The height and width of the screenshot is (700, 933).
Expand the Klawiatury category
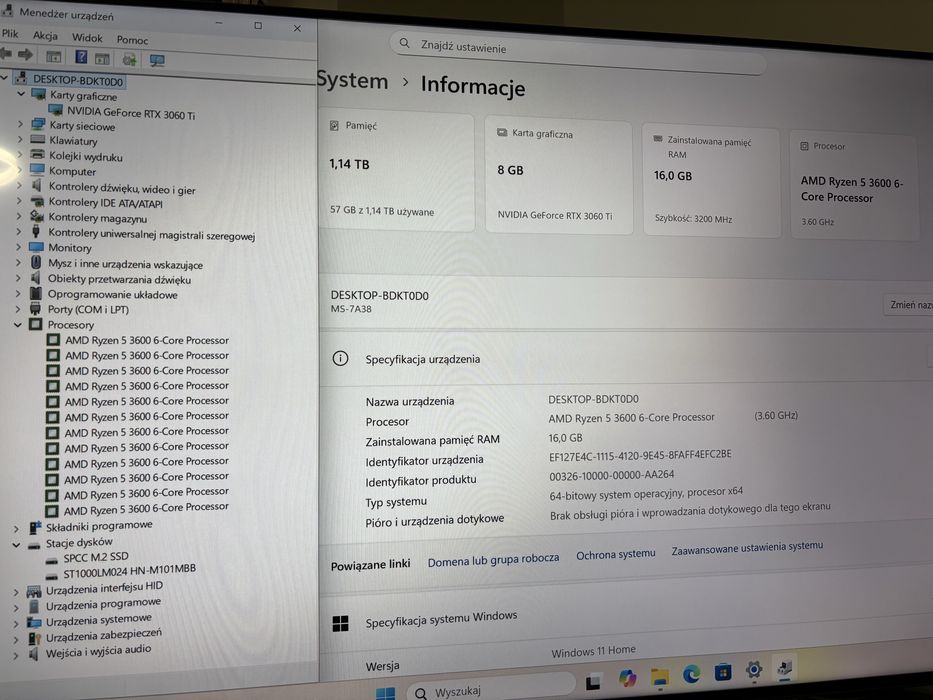(x=20, y=140)
